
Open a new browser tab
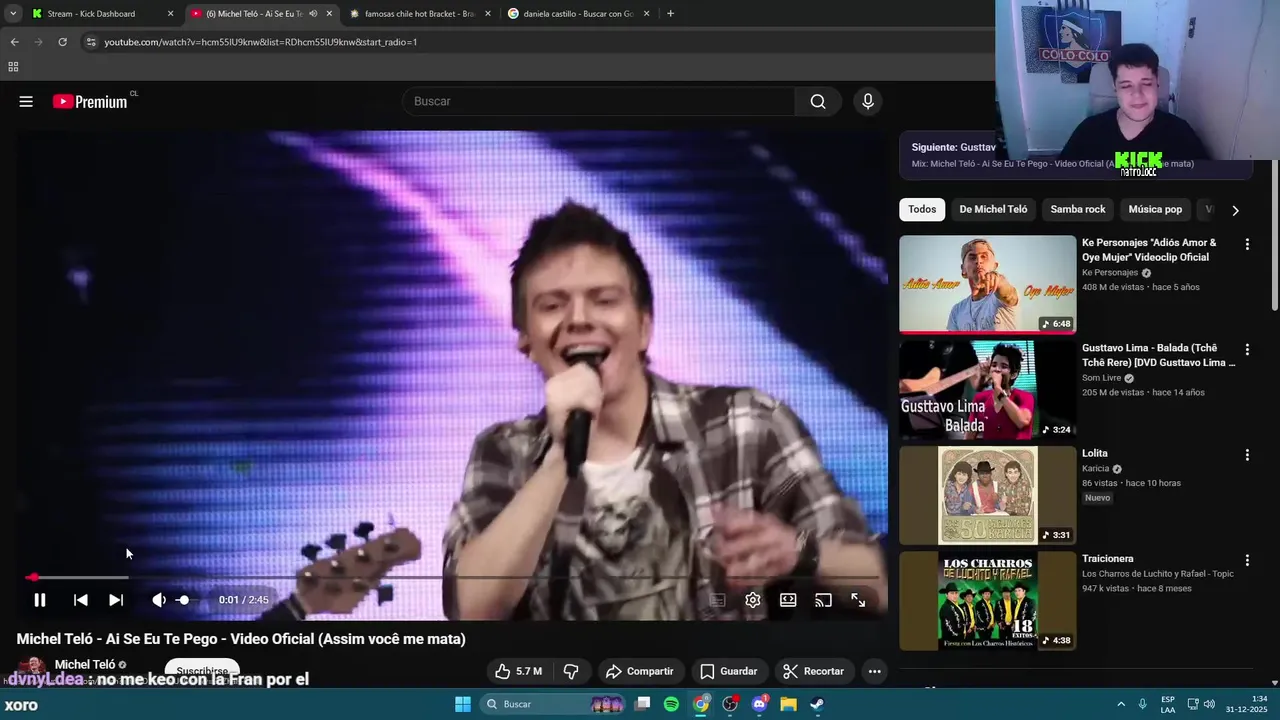tap(670, 14)
